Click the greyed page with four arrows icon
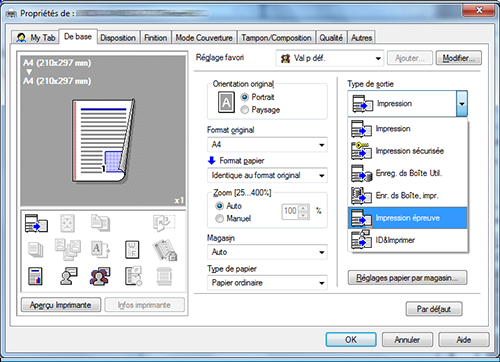 point(67,223)
